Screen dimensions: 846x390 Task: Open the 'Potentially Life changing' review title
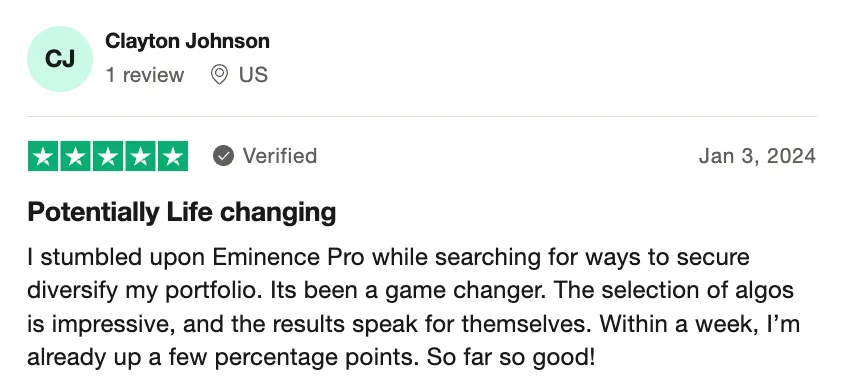182,213
